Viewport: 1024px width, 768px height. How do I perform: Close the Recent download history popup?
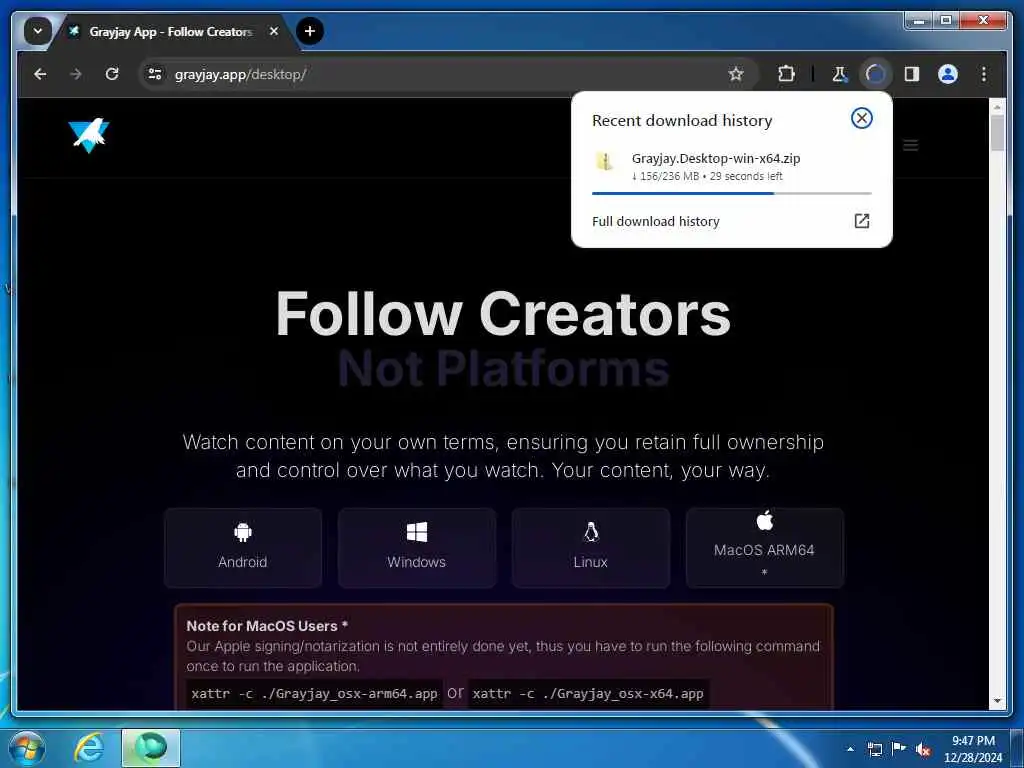click(x=861, y=118)
